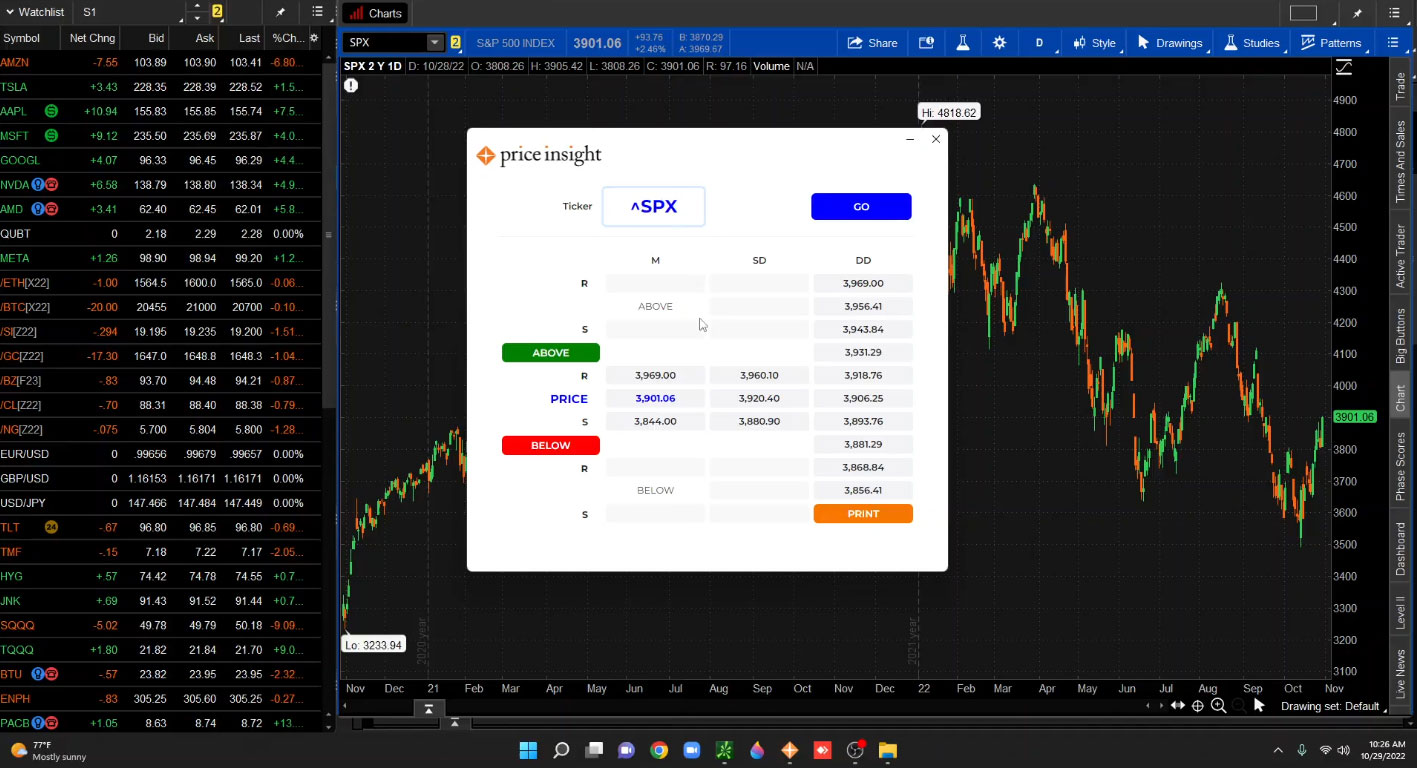The height and width of the screenshot is (768, 1417).
Task: Click the ^SPX ticker input field
Action: pos(653,206)
